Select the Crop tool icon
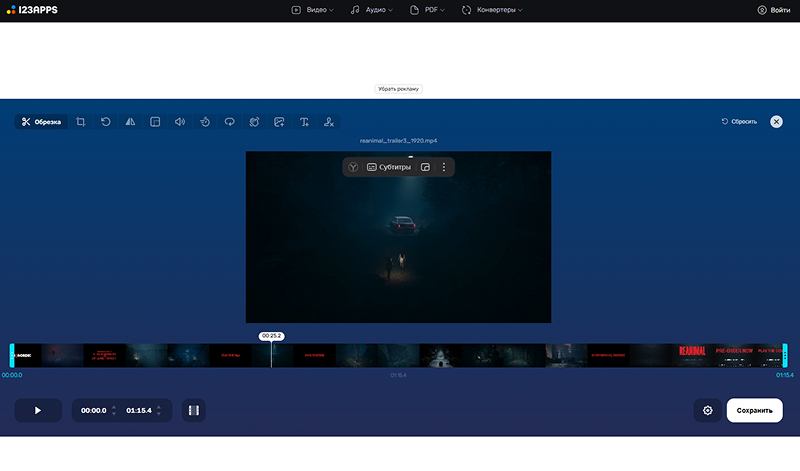Viewport: 800px width, 471px height. 81,122
